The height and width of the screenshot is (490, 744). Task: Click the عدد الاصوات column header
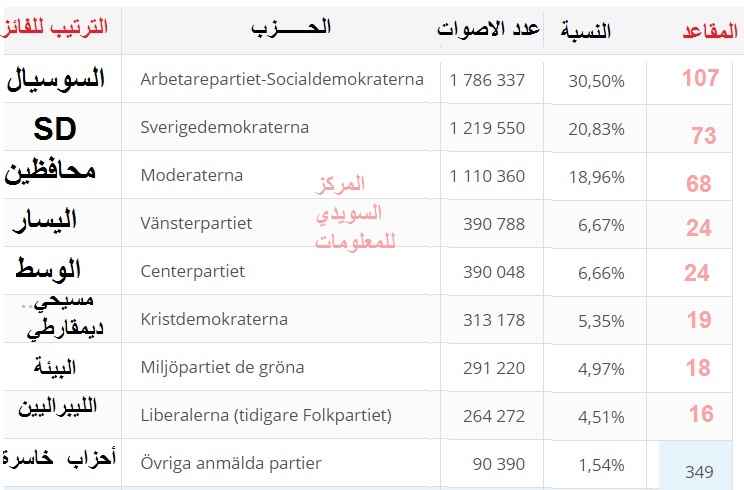489,28
